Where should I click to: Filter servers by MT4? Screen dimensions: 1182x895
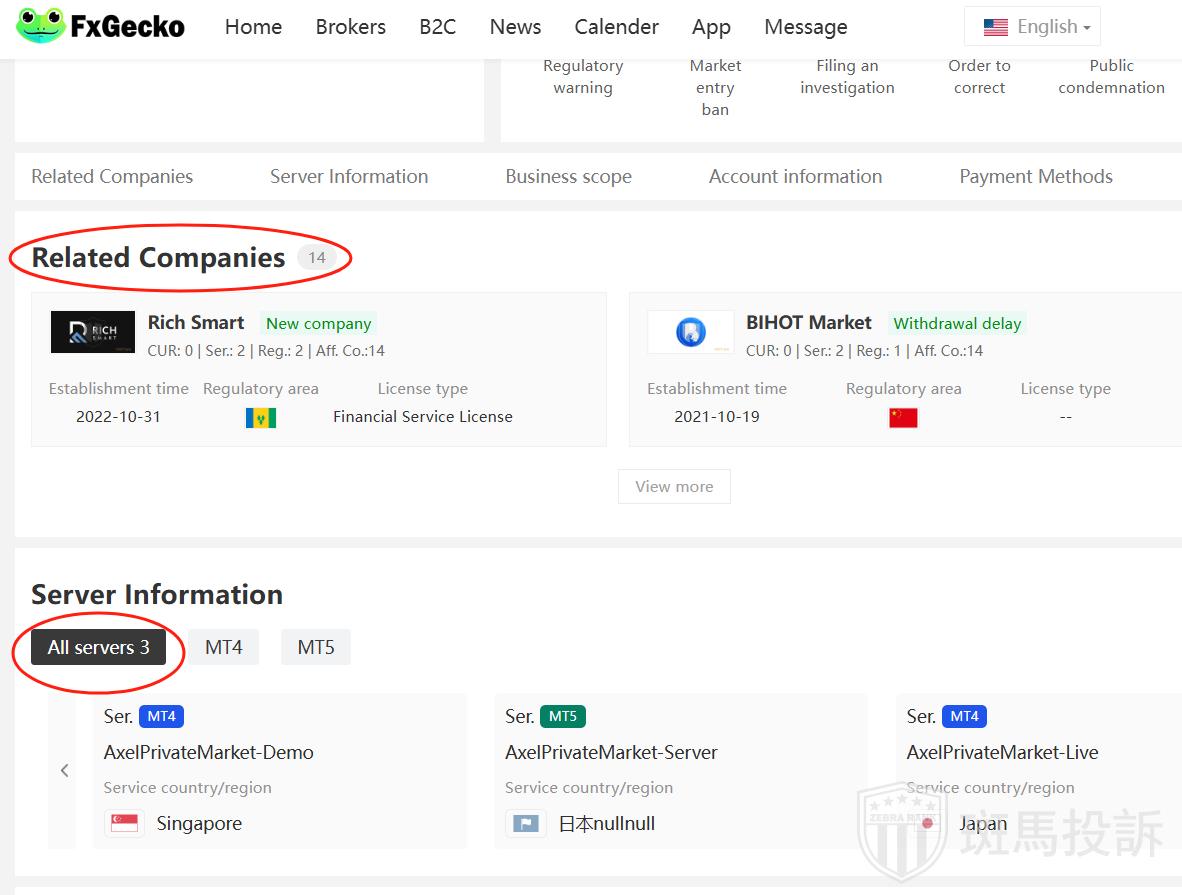coord(224,647)
